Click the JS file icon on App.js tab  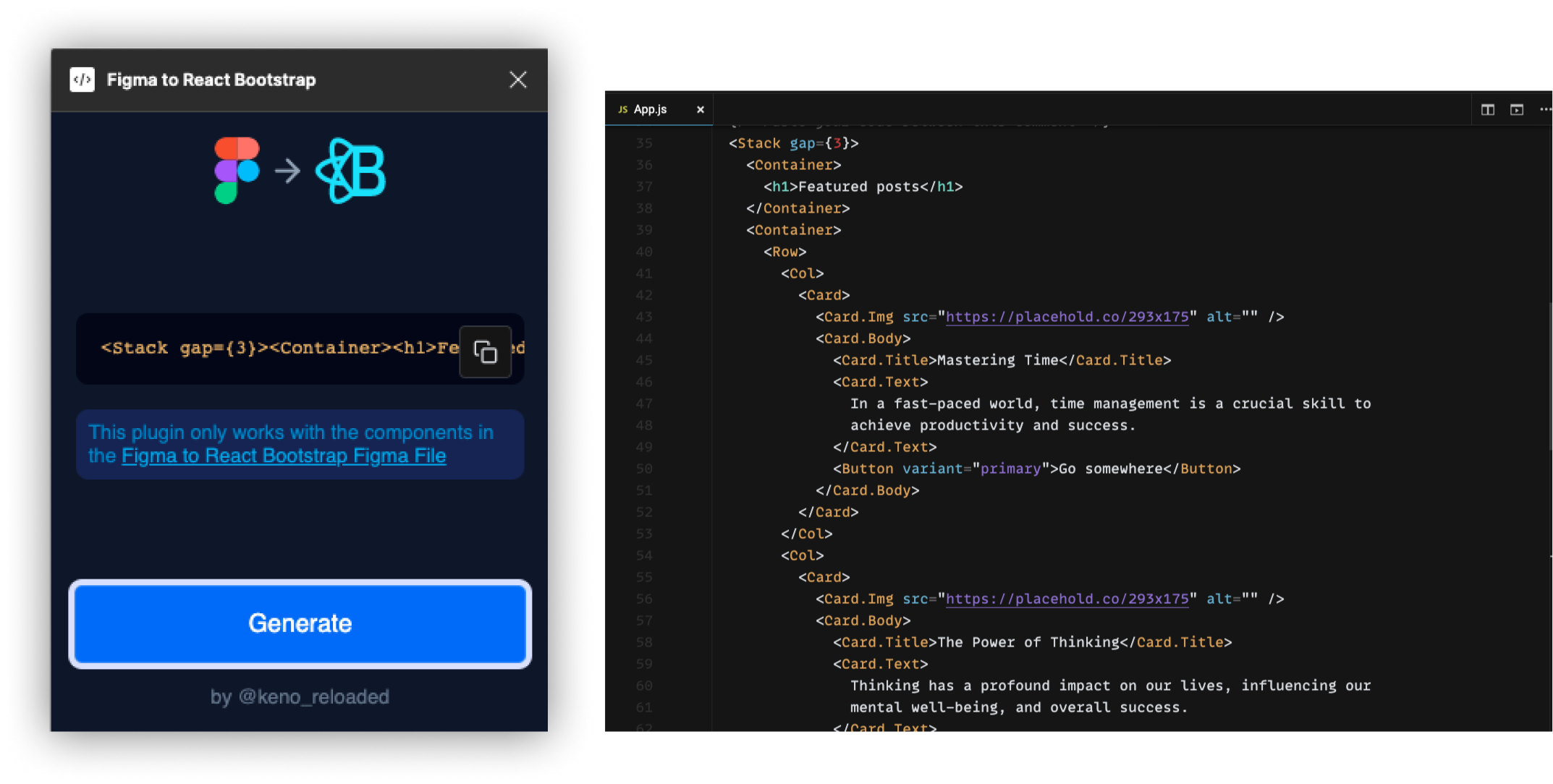[x=622, y=109]
